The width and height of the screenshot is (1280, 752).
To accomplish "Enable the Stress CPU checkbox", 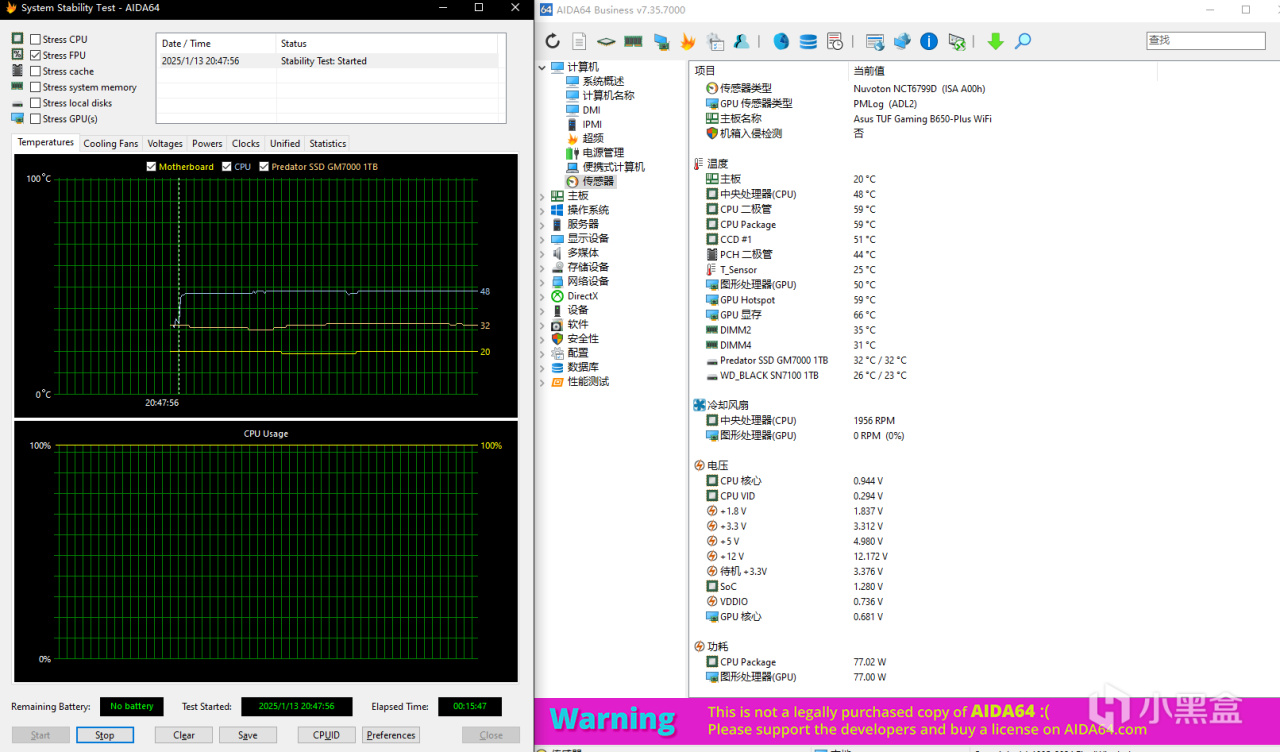I will pos(36,39).
